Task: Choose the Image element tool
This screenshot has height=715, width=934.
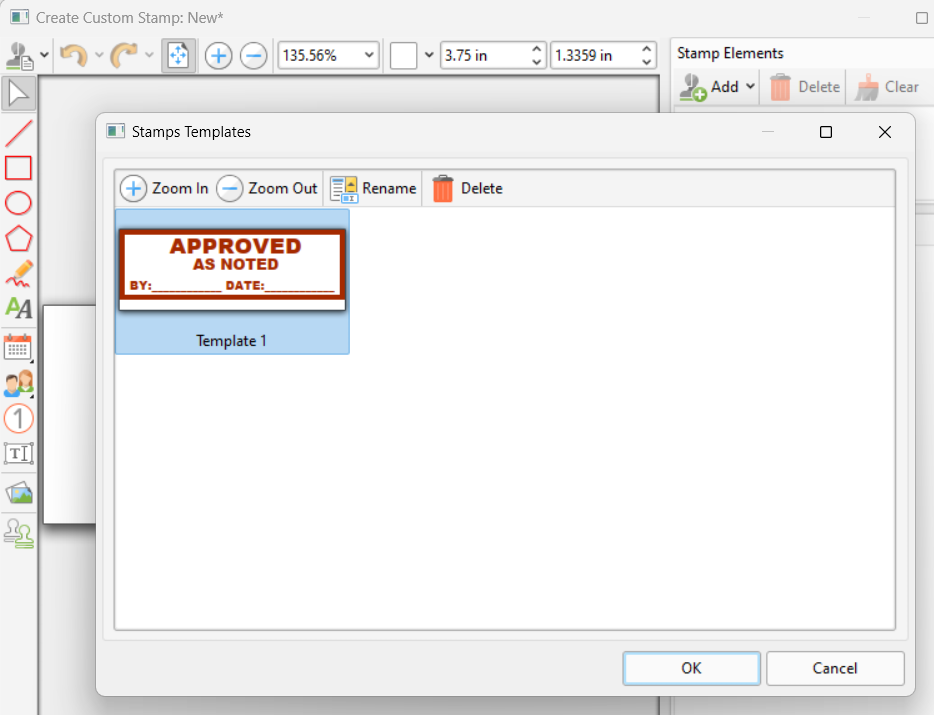Action: [18, 491]
